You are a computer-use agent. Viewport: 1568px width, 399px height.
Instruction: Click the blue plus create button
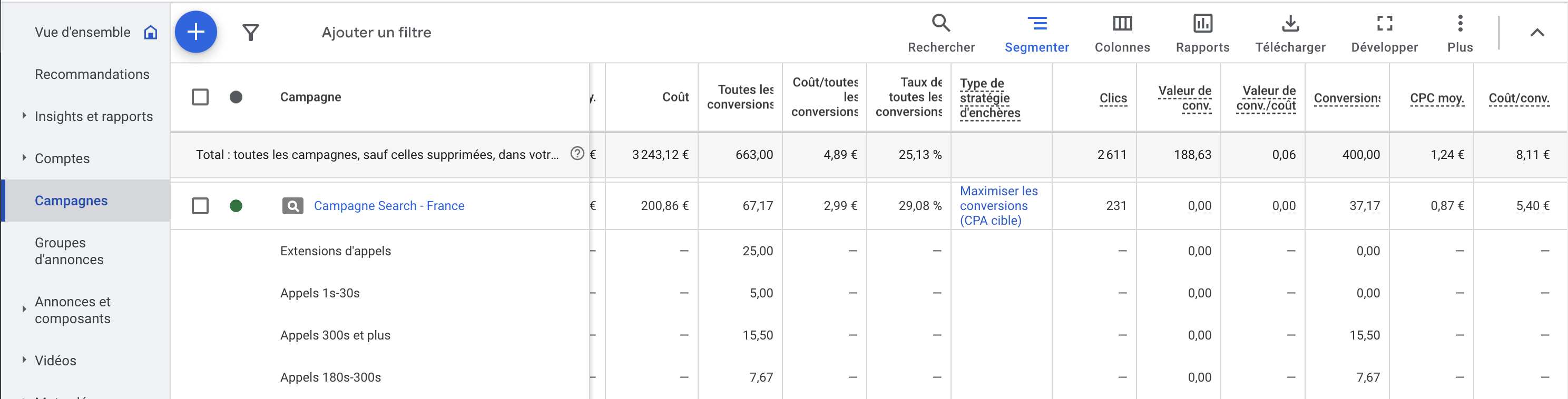pos(195,32)
